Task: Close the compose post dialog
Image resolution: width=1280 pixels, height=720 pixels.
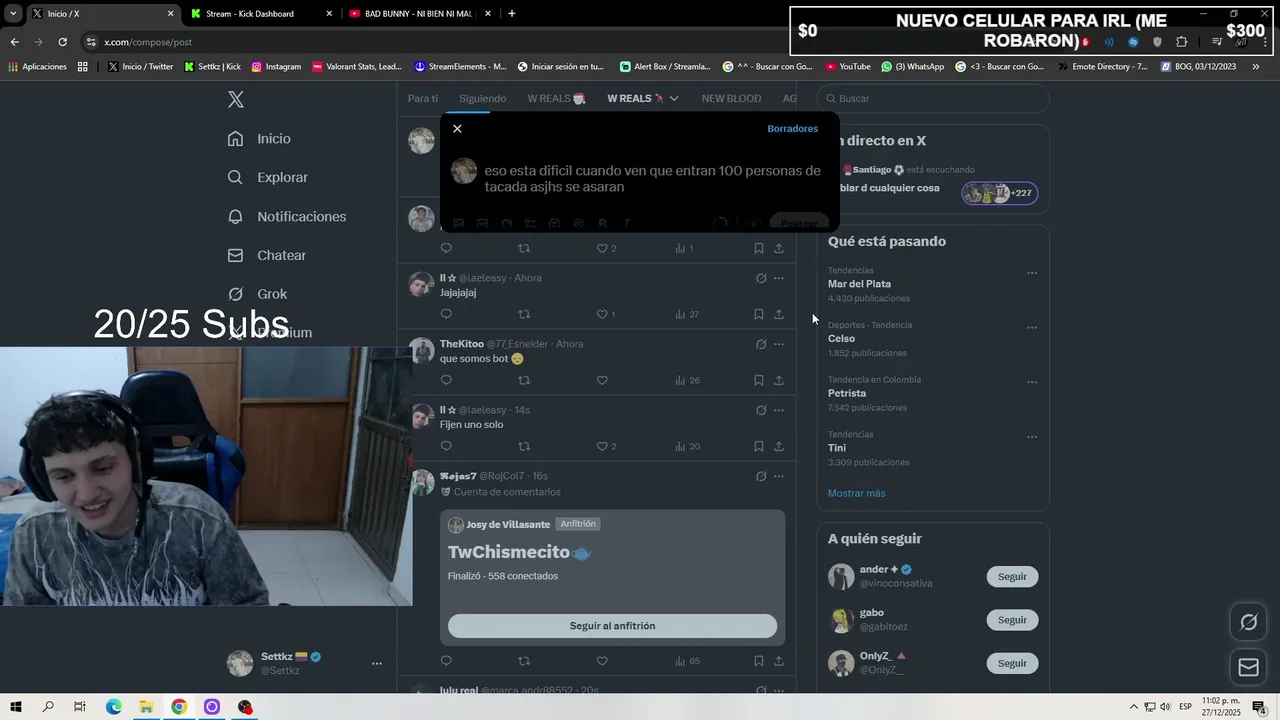Action: [x=457, y=129]
